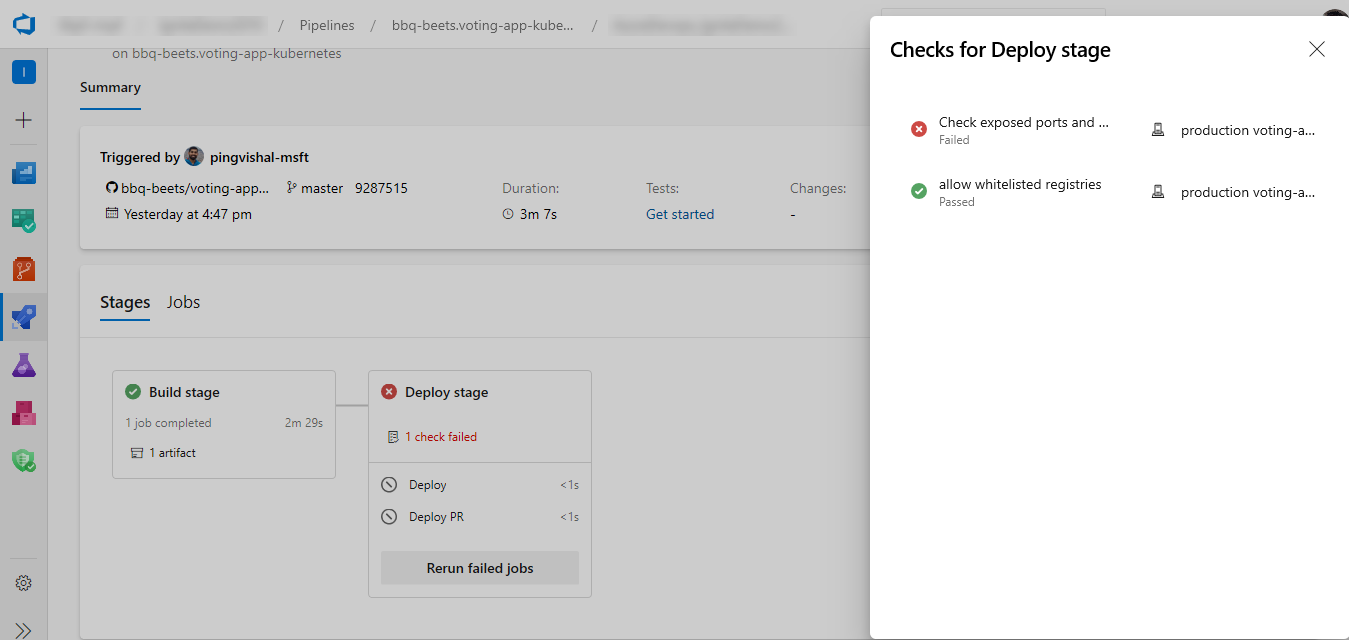The height and width of the screenshot is (640, 1349).
Task: Select the pingvishal-msft avatar
Action: point(193,156)
